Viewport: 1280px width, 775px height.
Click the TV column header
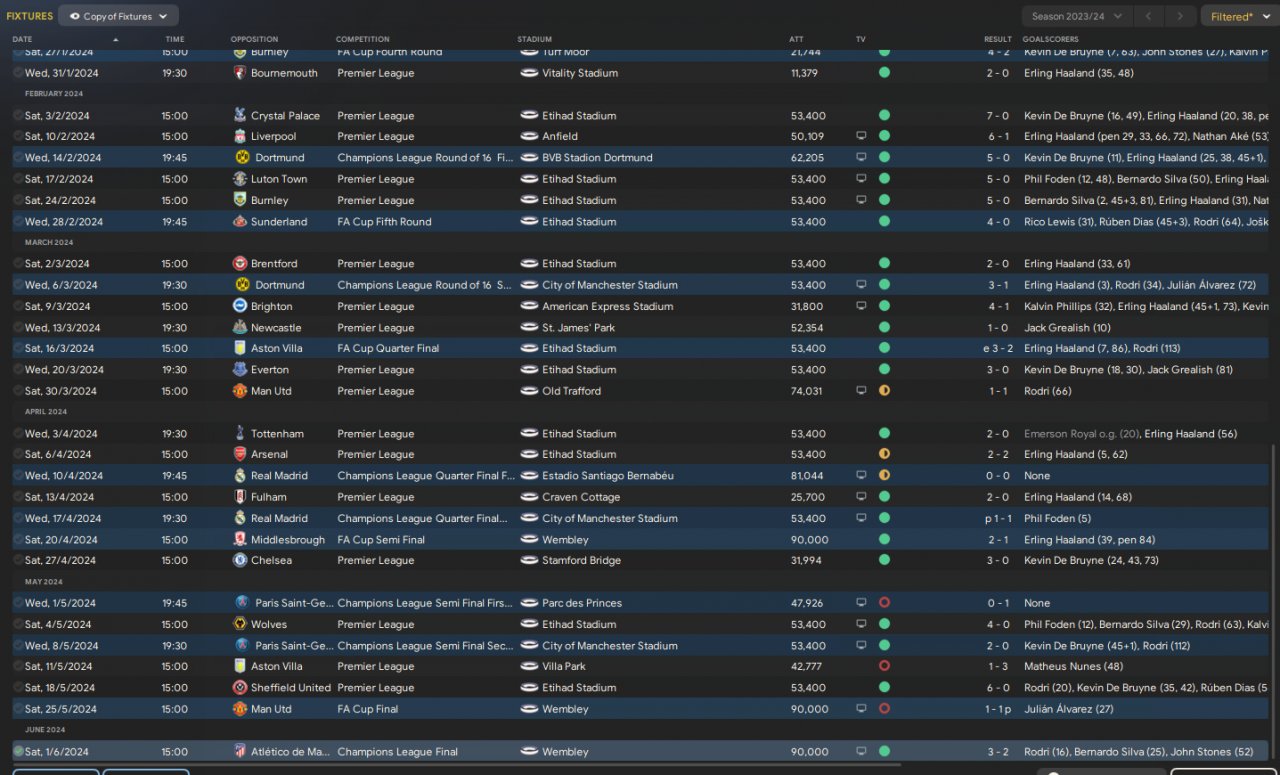(861, 39)
